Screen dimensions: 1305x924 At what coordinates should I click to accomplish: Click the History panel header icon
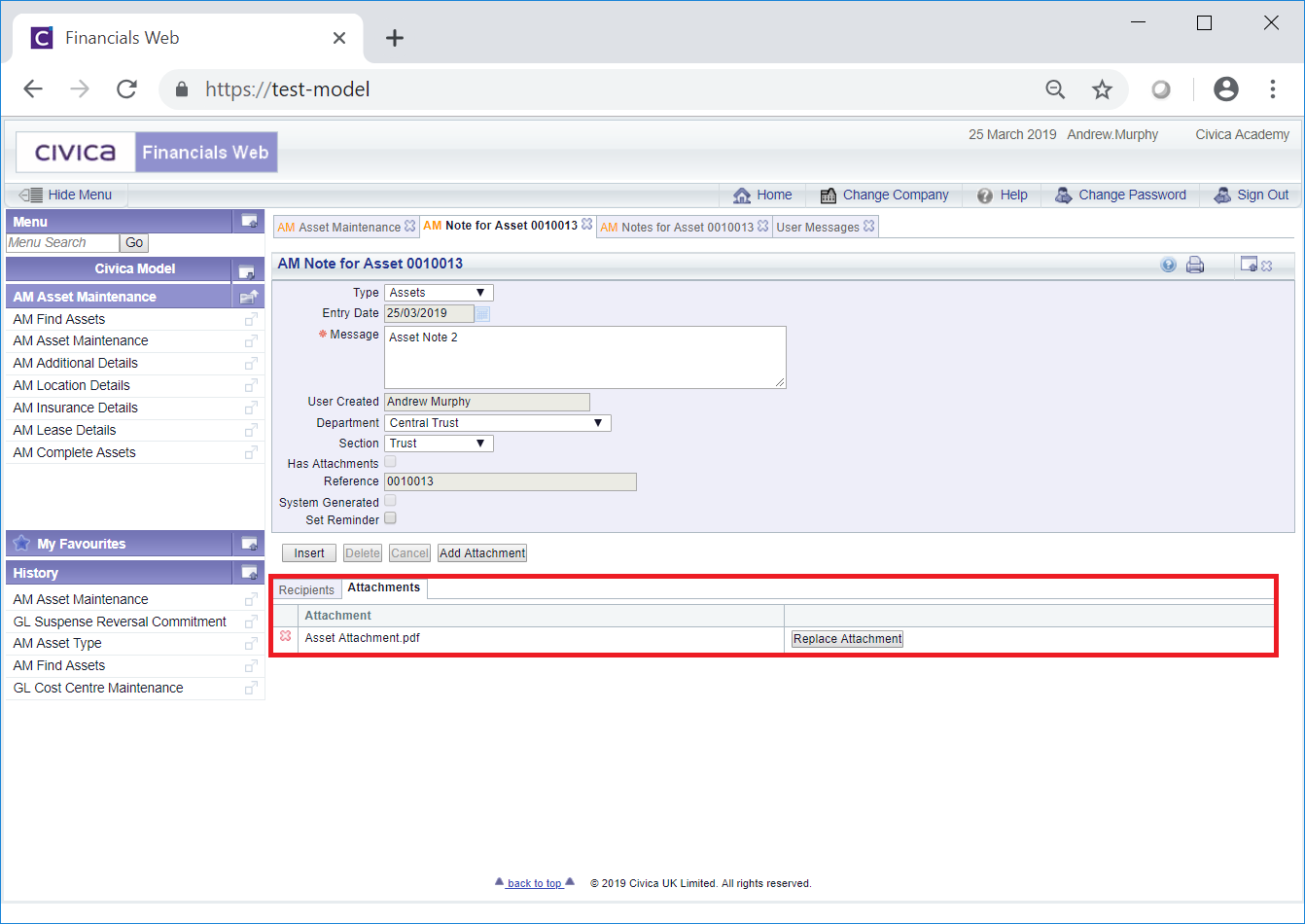tap(249, 573)
